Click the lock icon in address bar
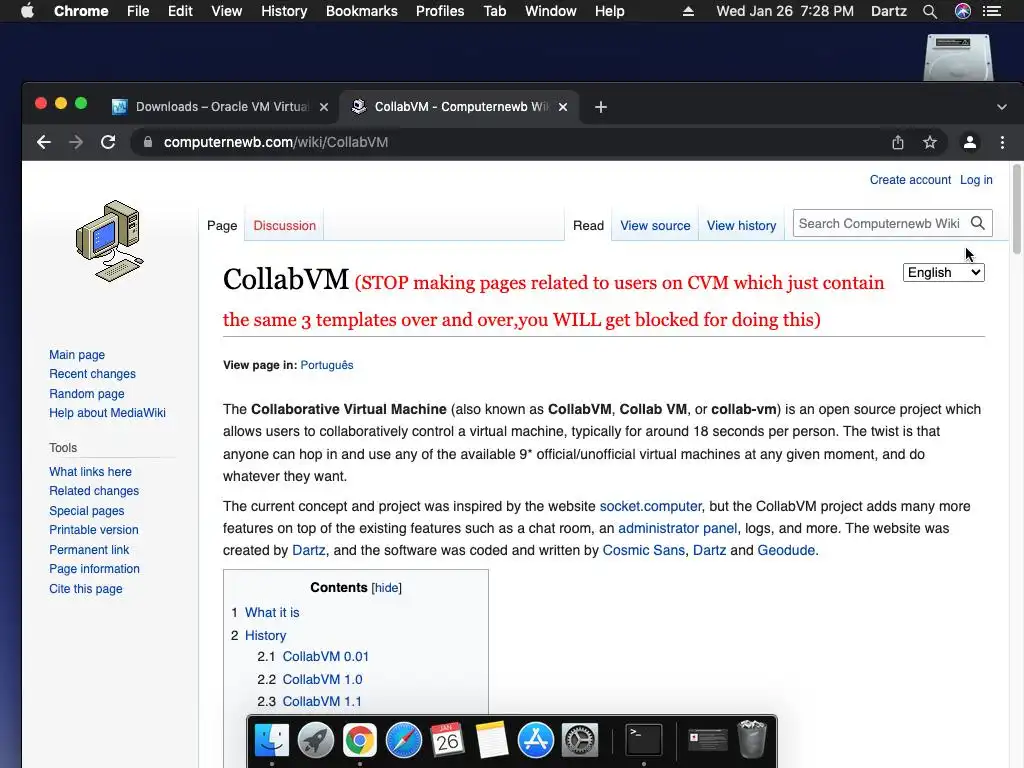The height and width of the screenshot is (768, 1024). 148,142
